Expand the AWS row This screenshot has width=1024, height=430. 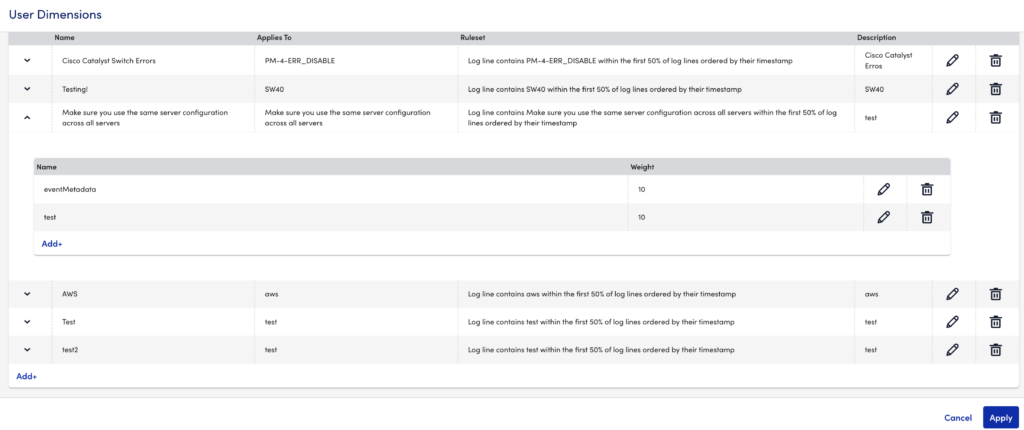tap(28, 294)
